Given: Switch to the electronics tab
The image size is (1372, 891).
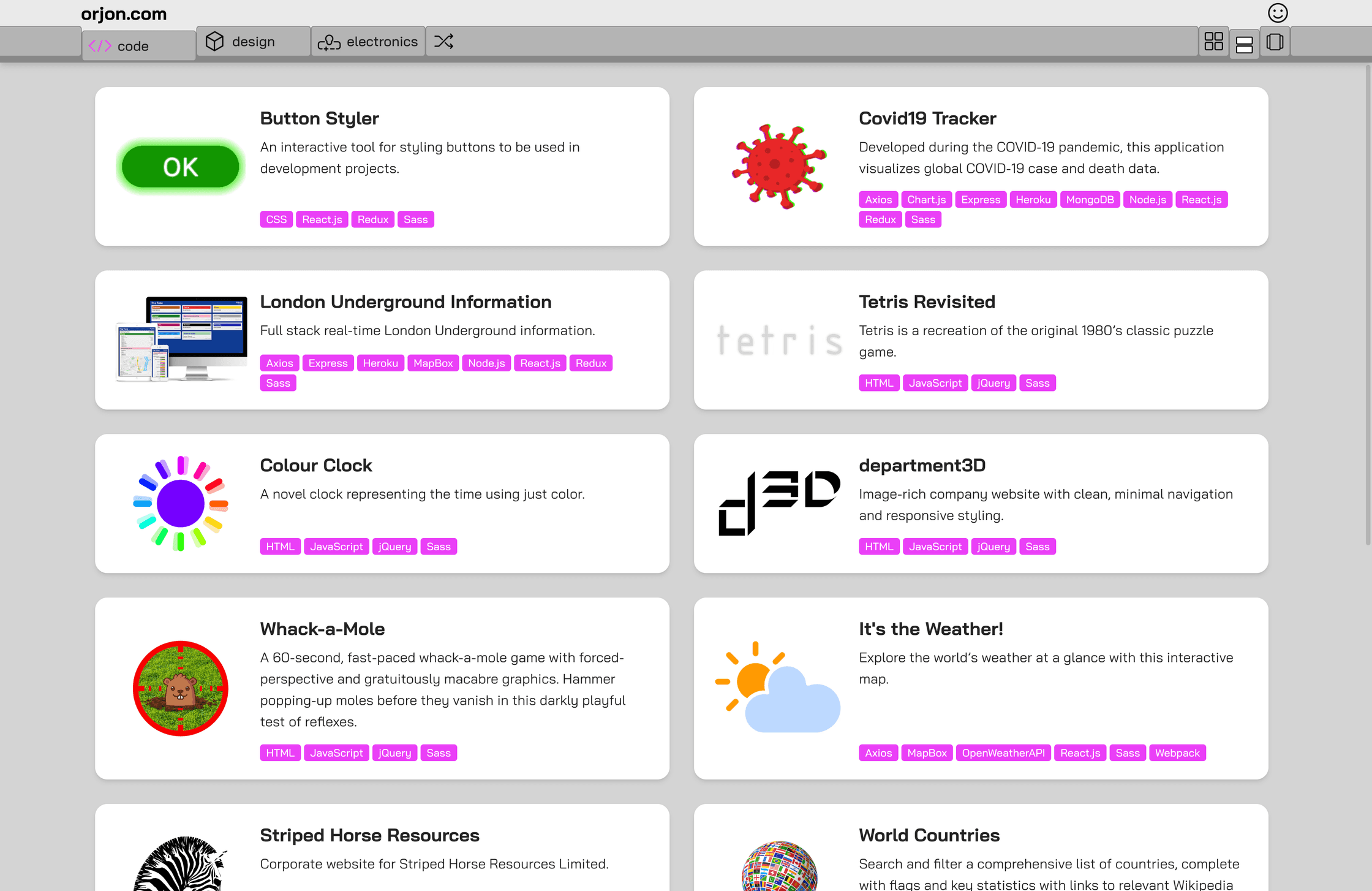Looking at the screenshot, I should tap(368, 42).
